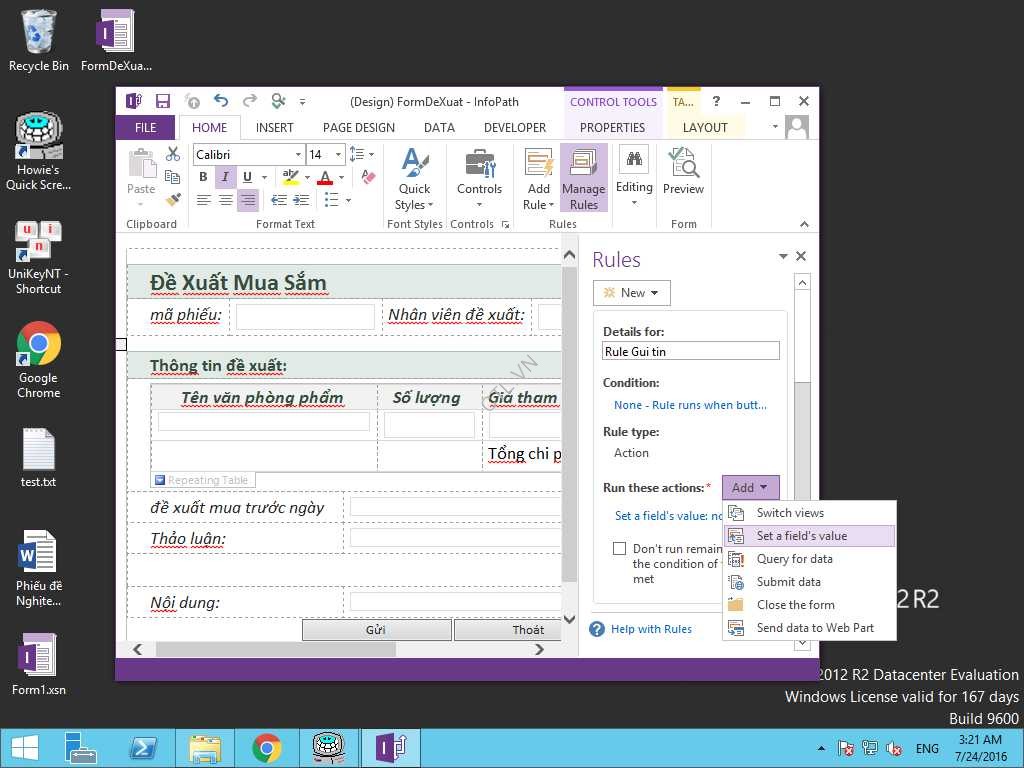Screen dimensions: 1024x768
Task: Click the Clear Formatting eraser icon
Action: click(x=368, y=177)
